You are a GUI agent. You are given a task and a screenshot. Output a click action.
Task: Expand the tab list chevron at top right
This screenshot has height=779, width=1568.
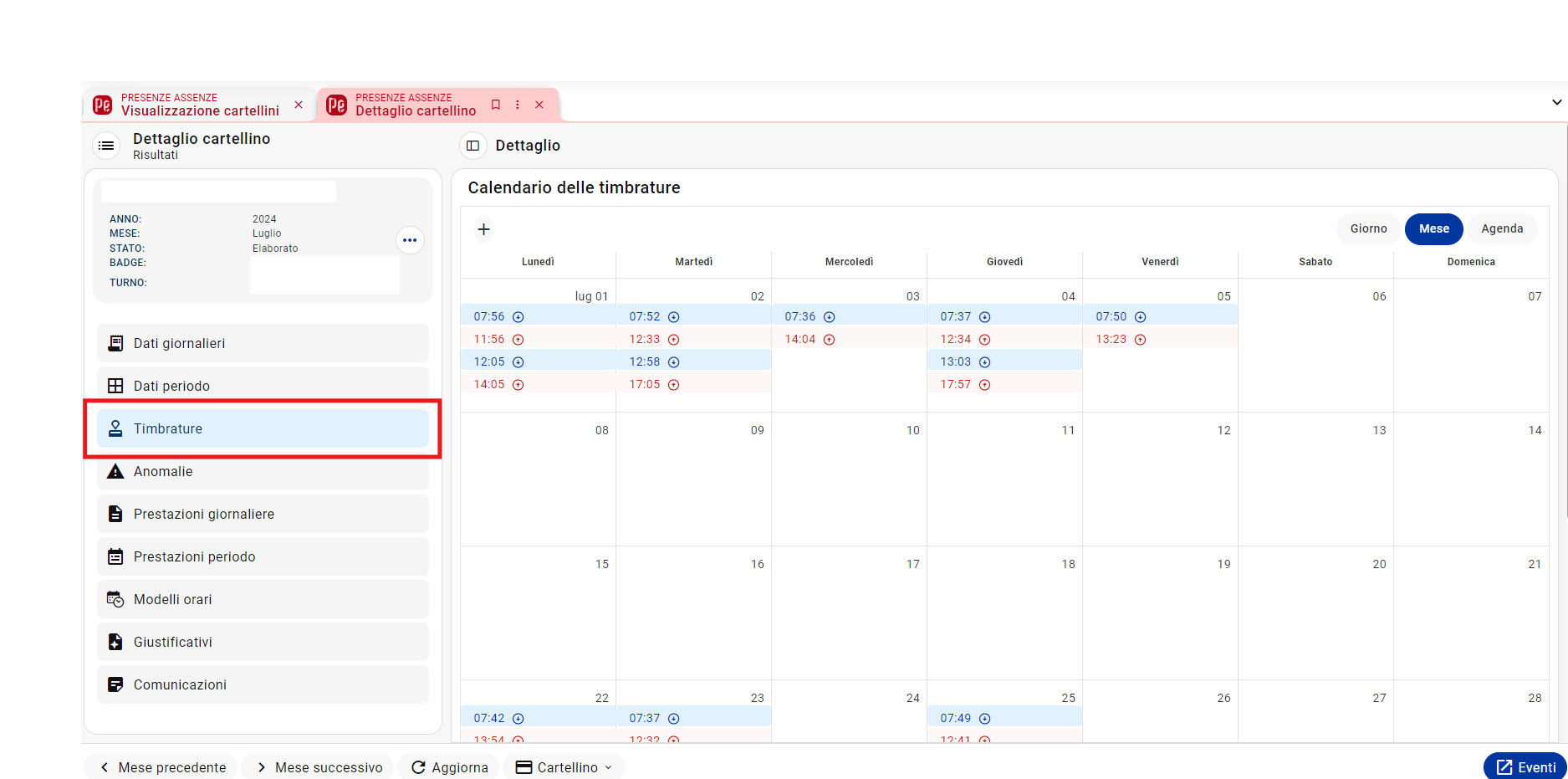(x=1556, y=102)
